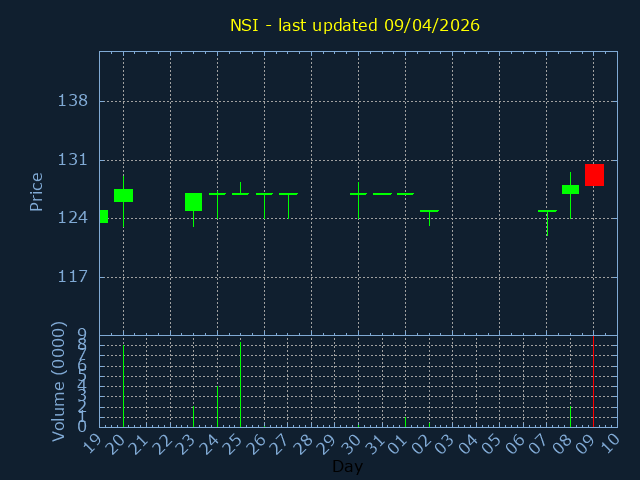Click the volume bar on day 24
Screen dimensions: 640x480
point(217,407)
